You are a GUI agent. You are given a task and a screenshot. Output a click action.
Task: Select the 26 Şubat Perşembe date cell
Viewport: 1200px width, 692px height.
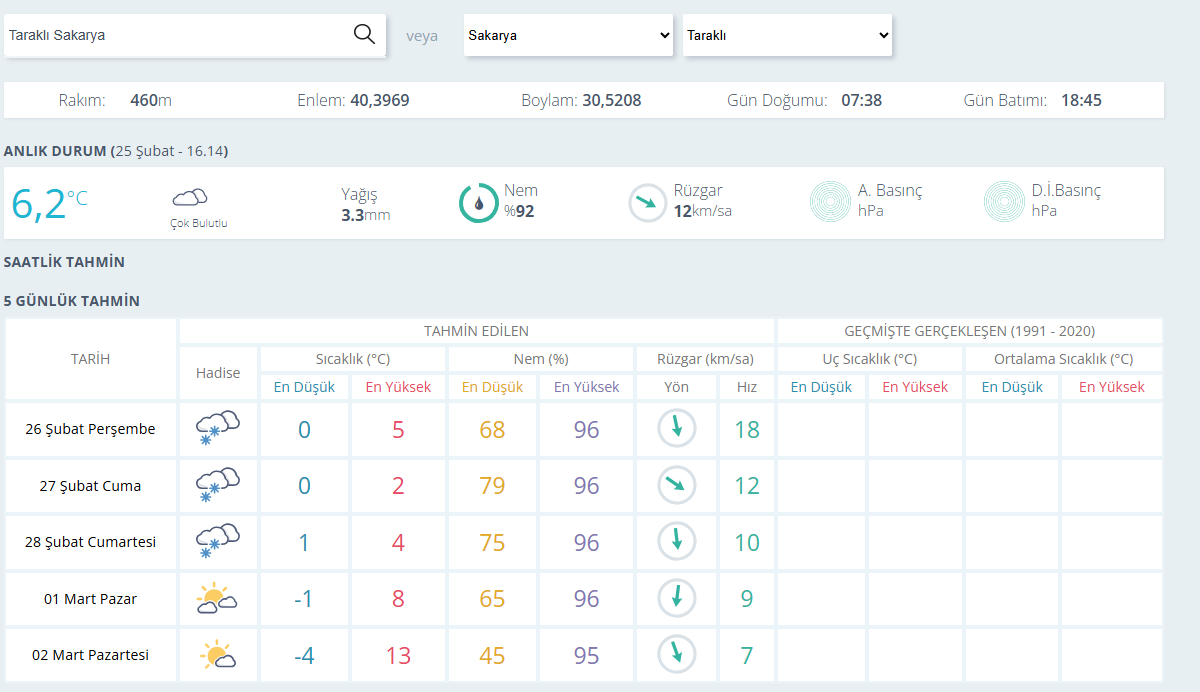tap(91, 429)
